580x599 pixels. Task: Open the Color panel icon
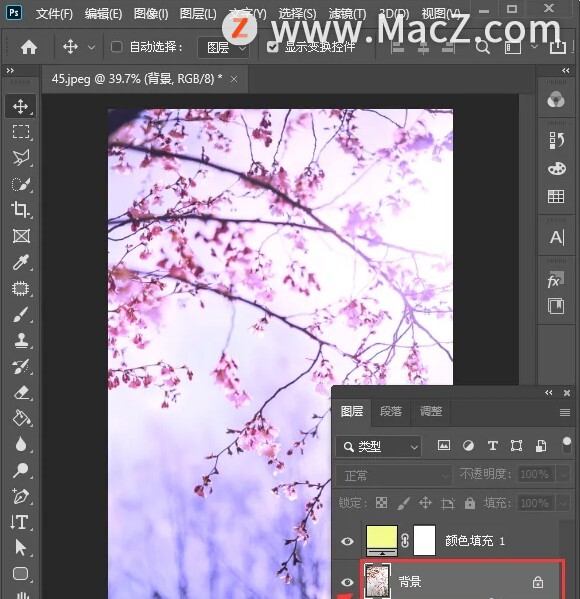tap(556, 100)
